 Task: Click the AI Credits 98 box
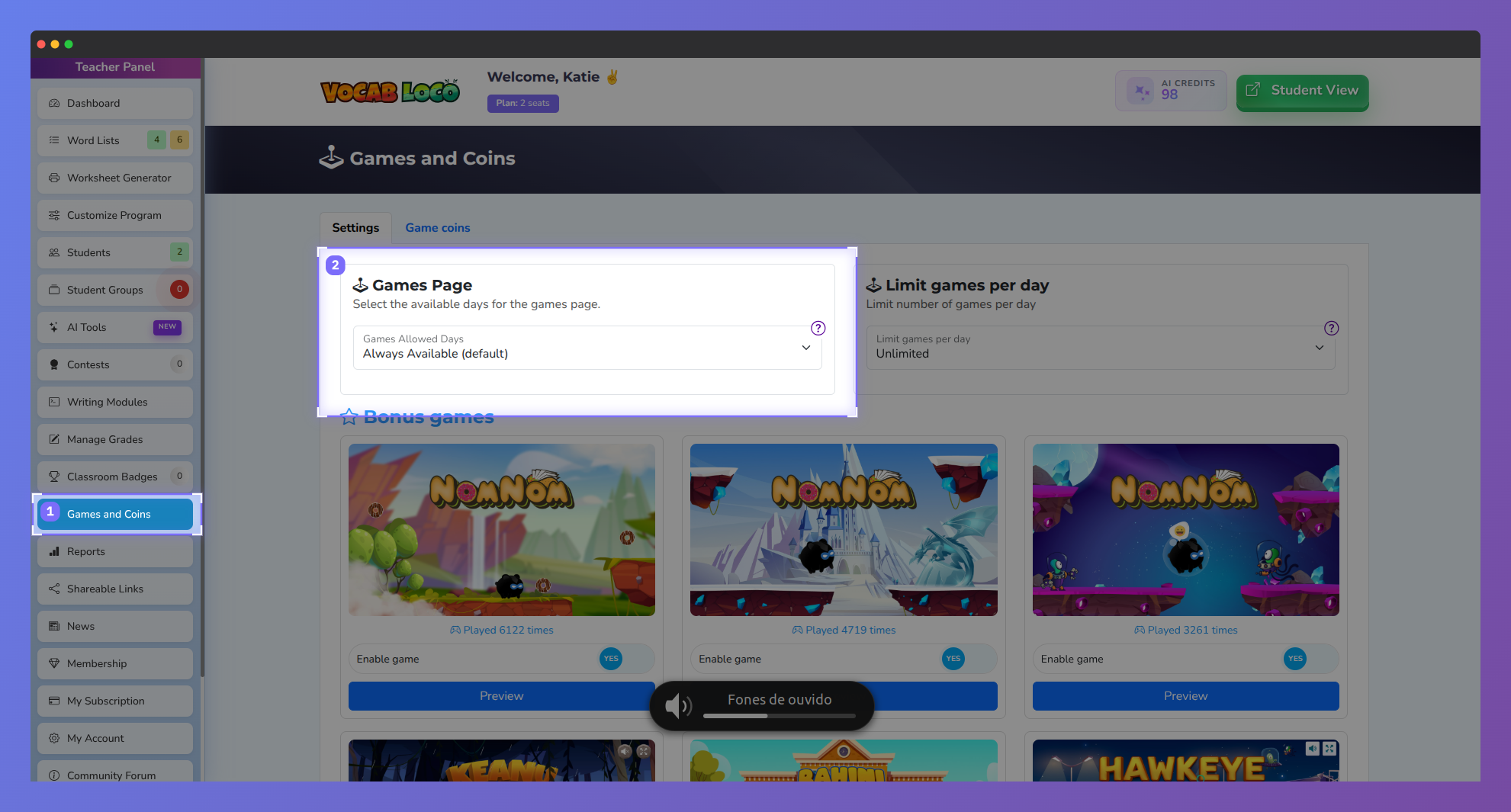point(1171,91)
